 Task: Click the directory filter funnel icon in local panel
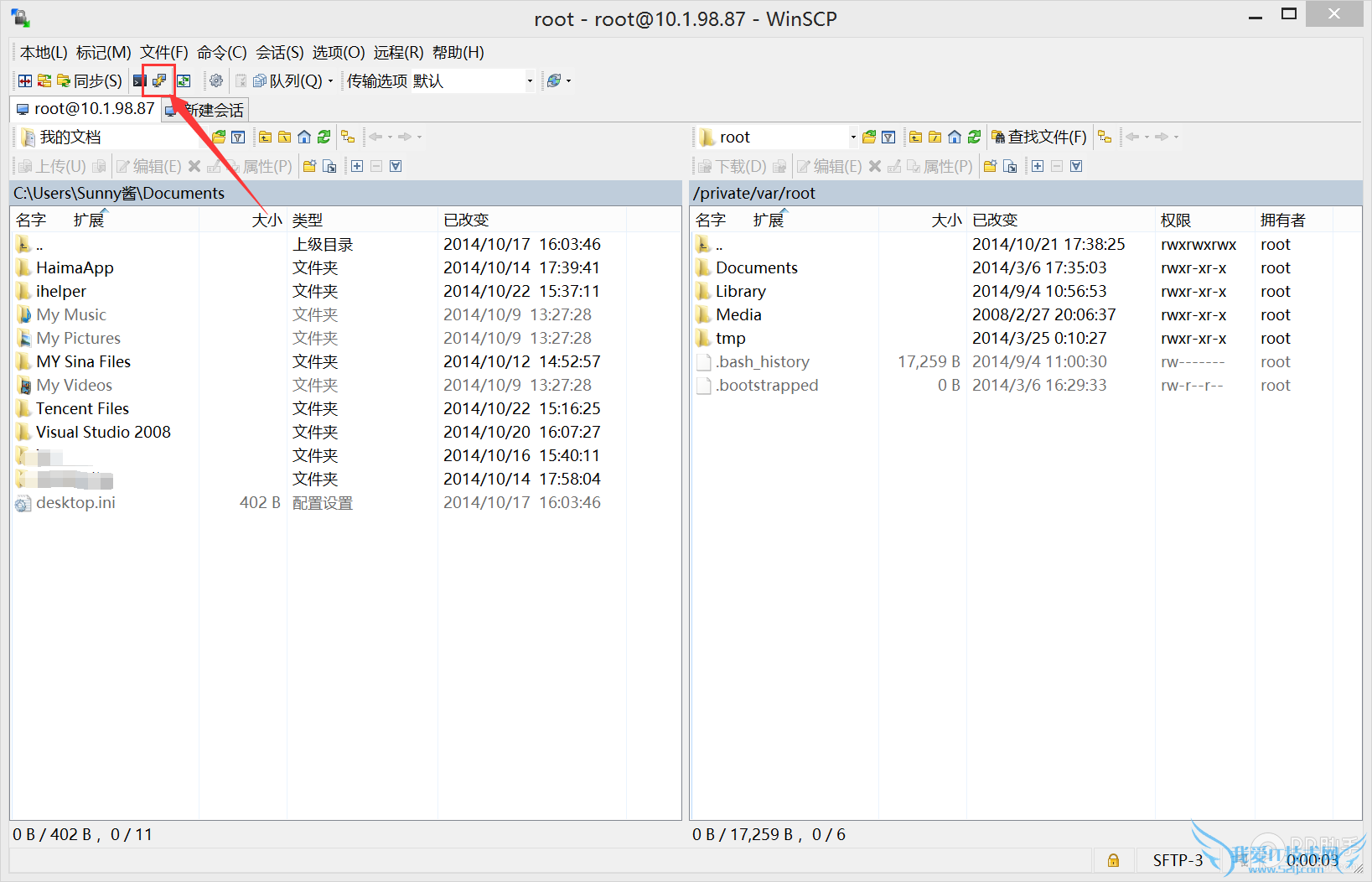point(239,136)
